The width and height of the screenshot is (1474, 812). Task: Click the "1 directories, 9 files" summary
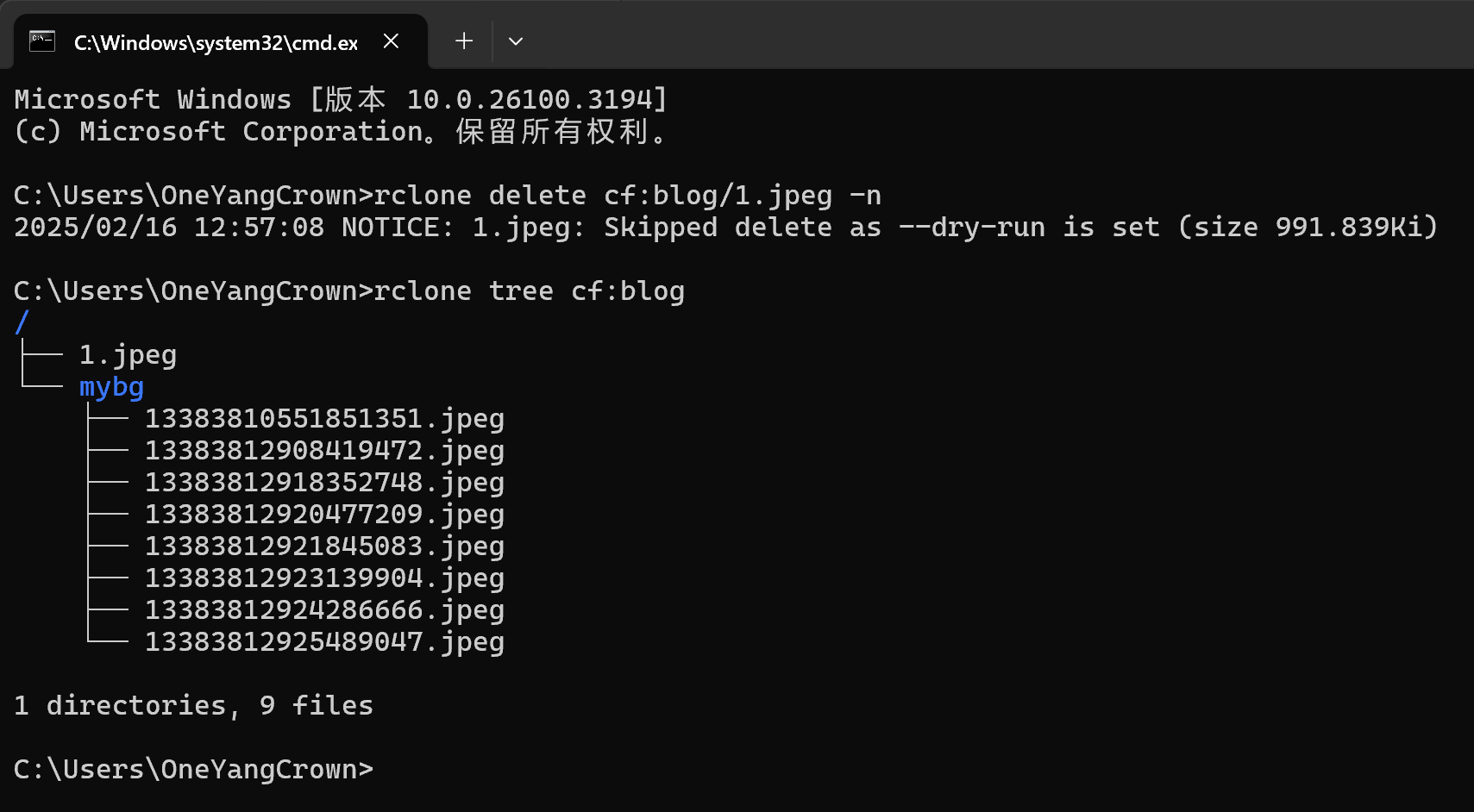pos(193,705)
